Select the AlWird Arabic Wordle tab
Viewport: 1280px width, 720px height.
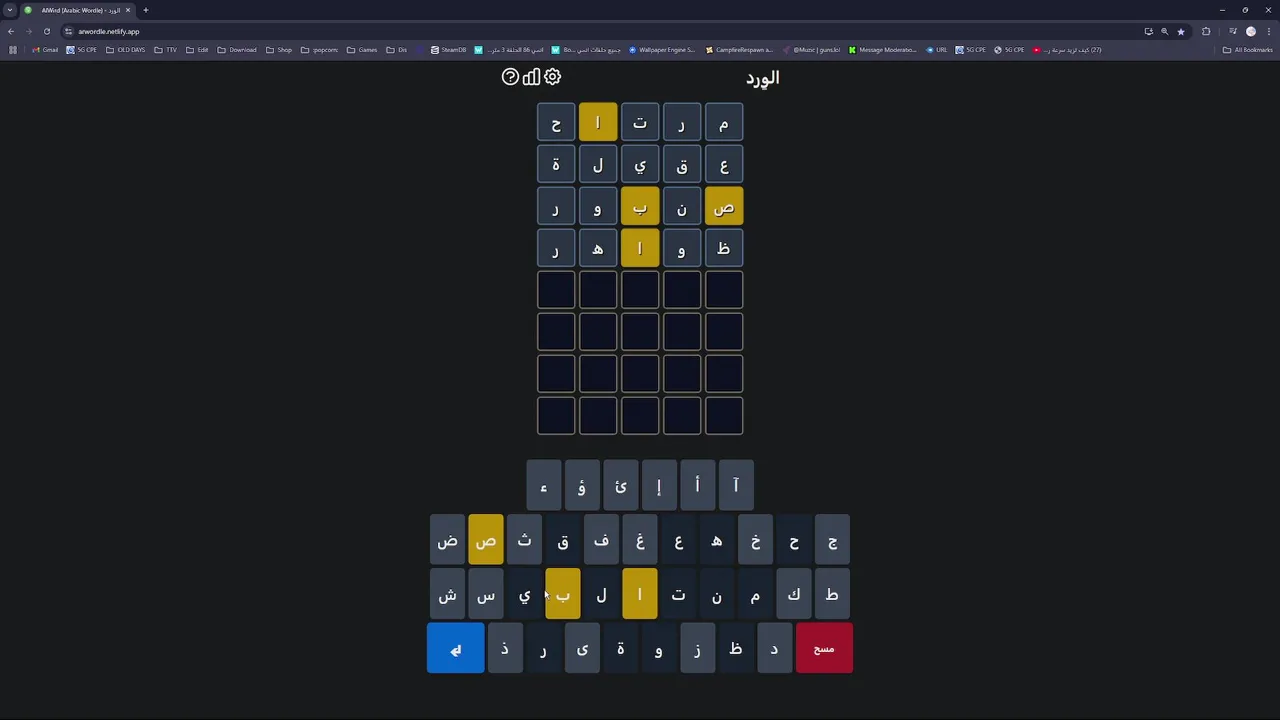click(78, 10)
